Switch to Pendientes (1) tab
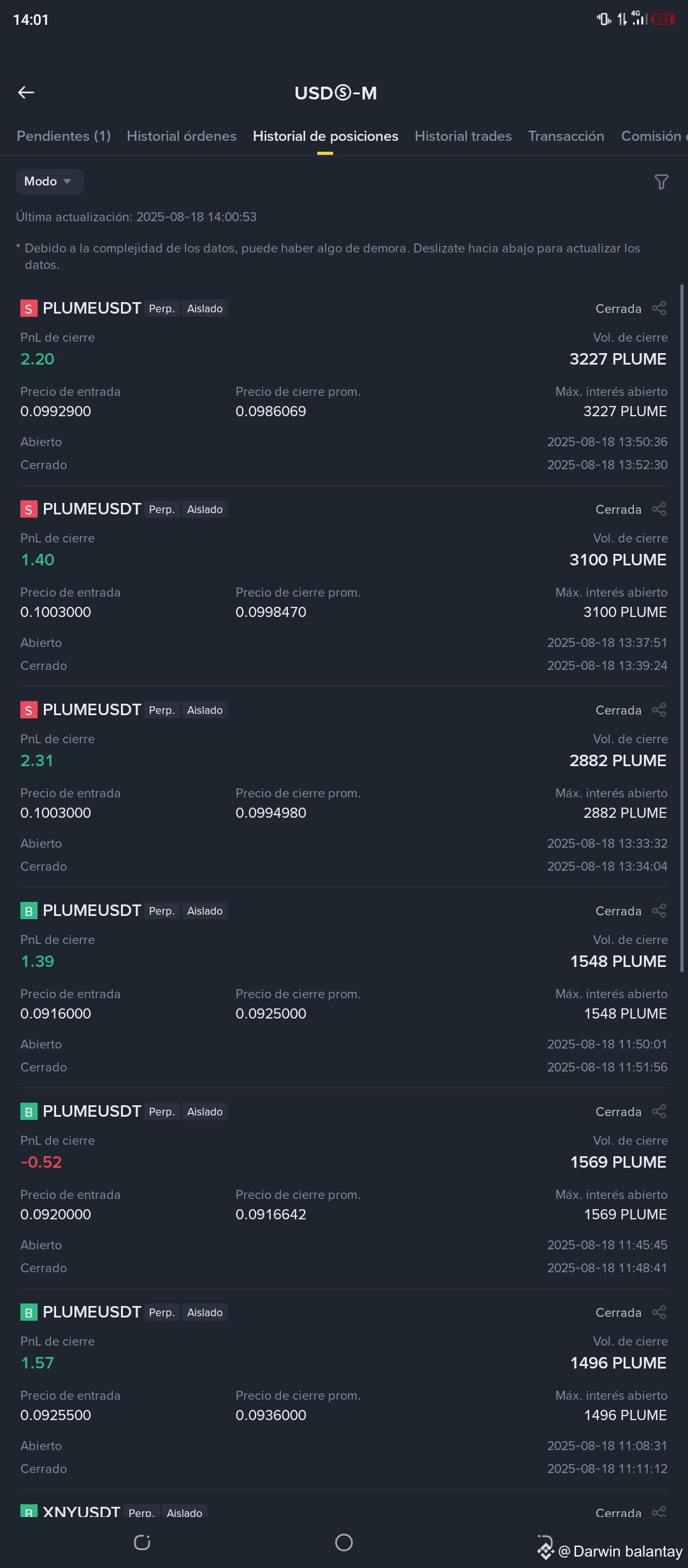This screenshot has height=1568, width=688. pos(64,136)
